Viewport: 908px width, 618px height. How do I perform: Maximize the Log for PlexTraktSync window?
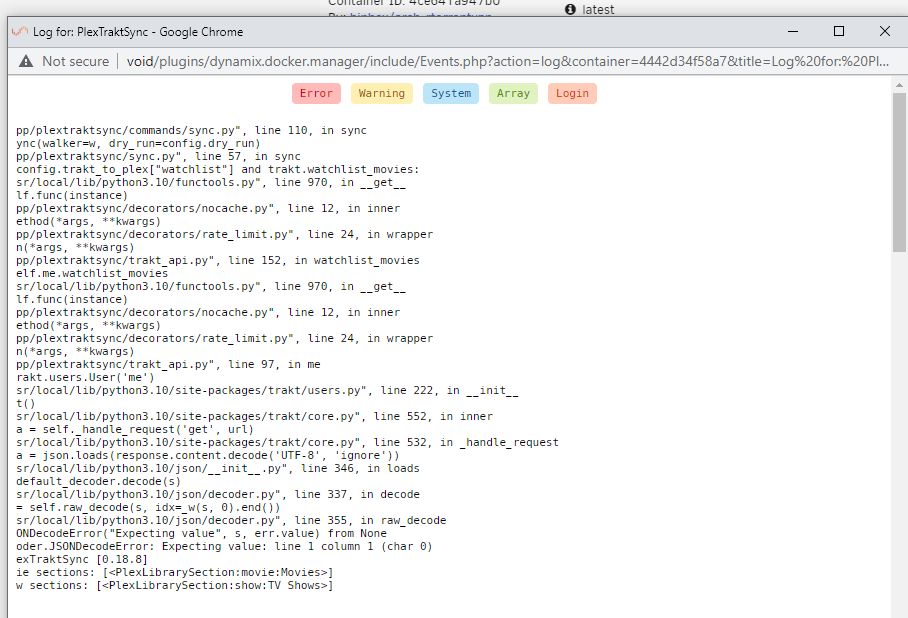(839, 31)
